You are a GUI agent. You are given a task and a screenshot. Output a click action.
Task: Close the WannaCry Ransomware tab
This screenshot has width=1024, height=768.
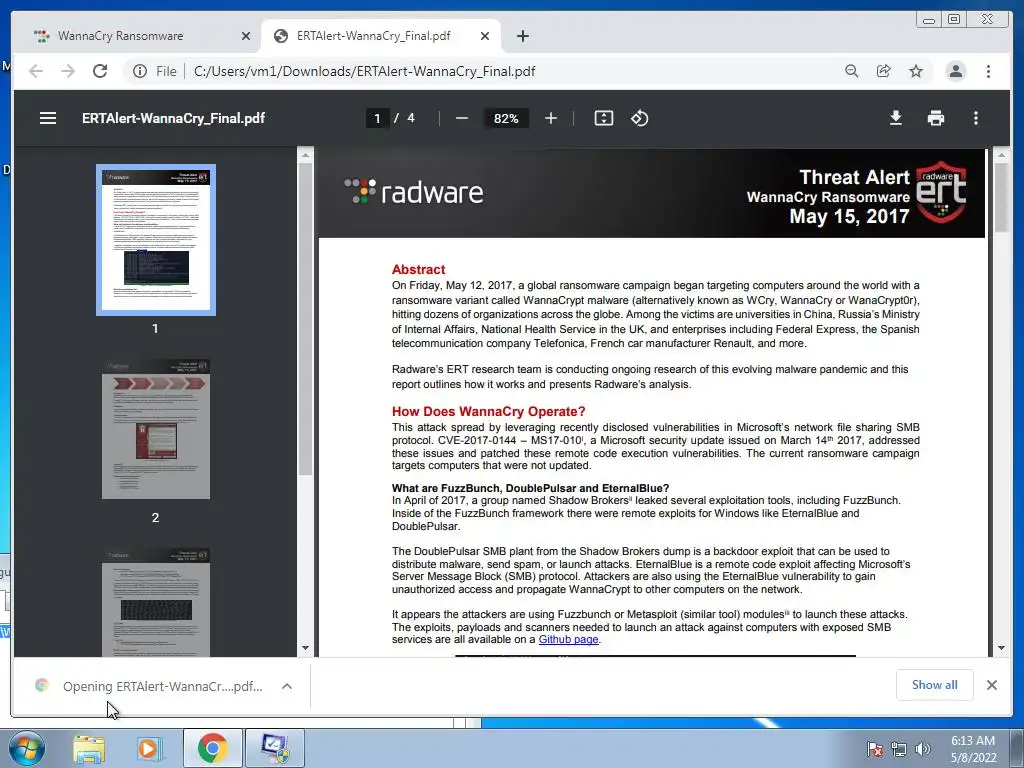[x=246, y=36]
